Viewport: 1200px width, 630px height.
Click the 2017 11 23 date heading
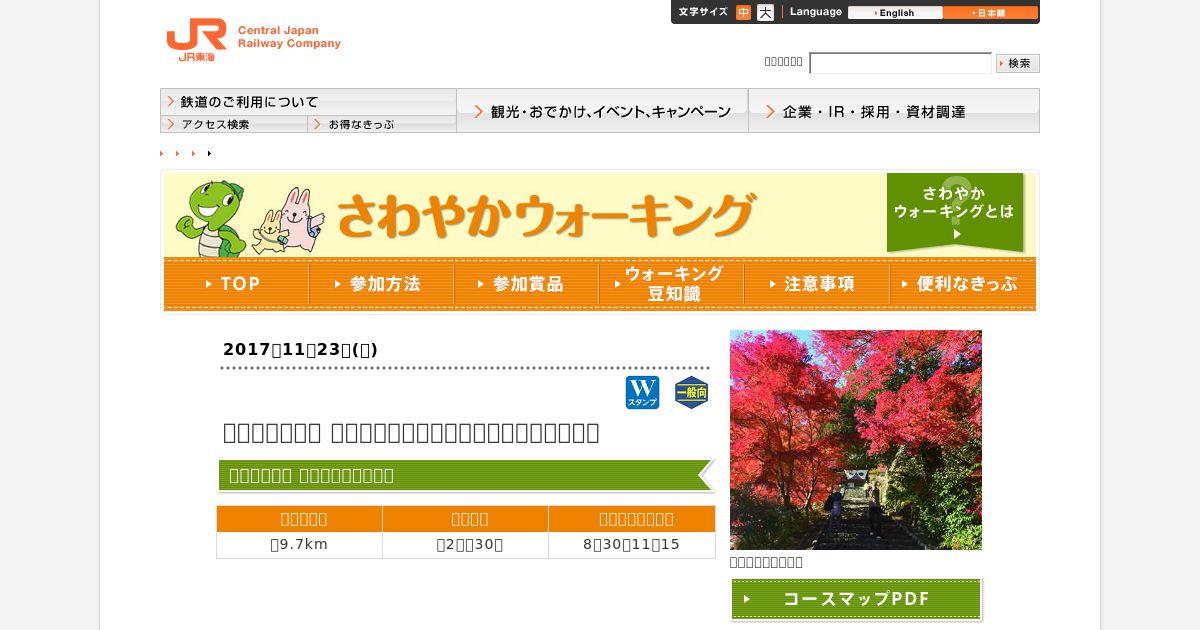click(x=300, y=349)
